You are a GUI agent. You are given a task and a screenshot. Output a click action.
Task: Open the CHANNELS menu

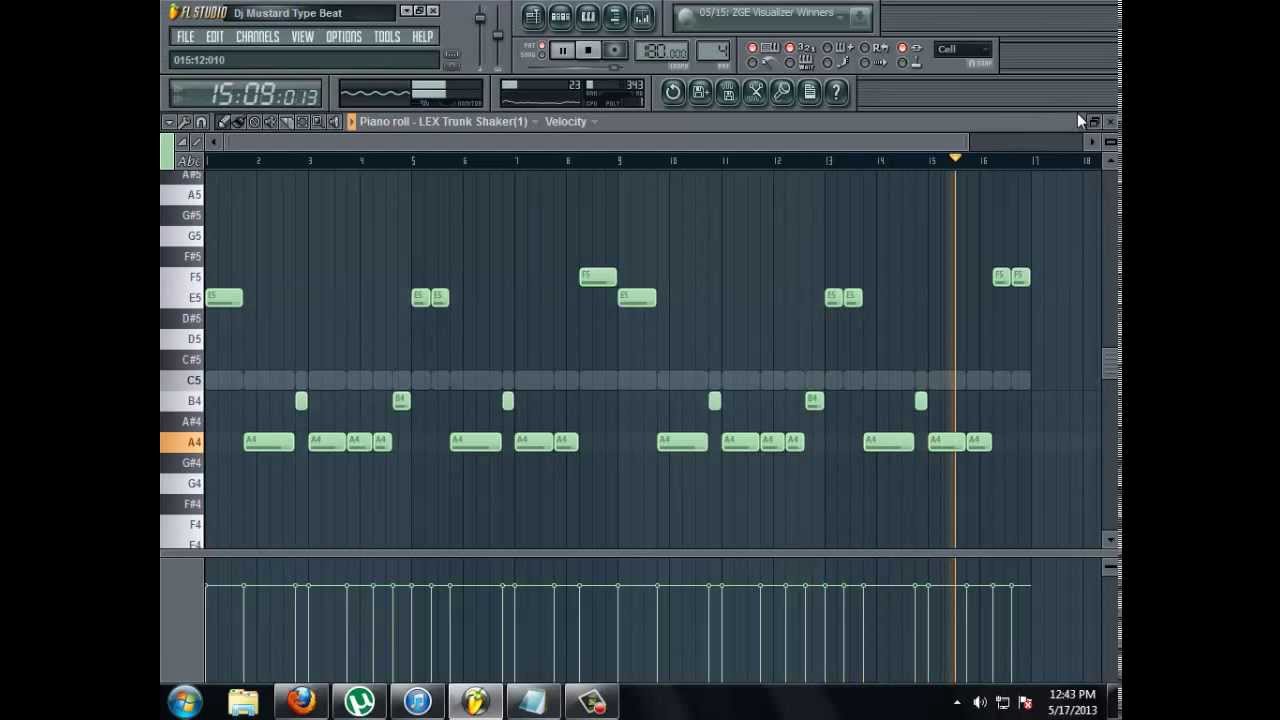click(257, 37)
